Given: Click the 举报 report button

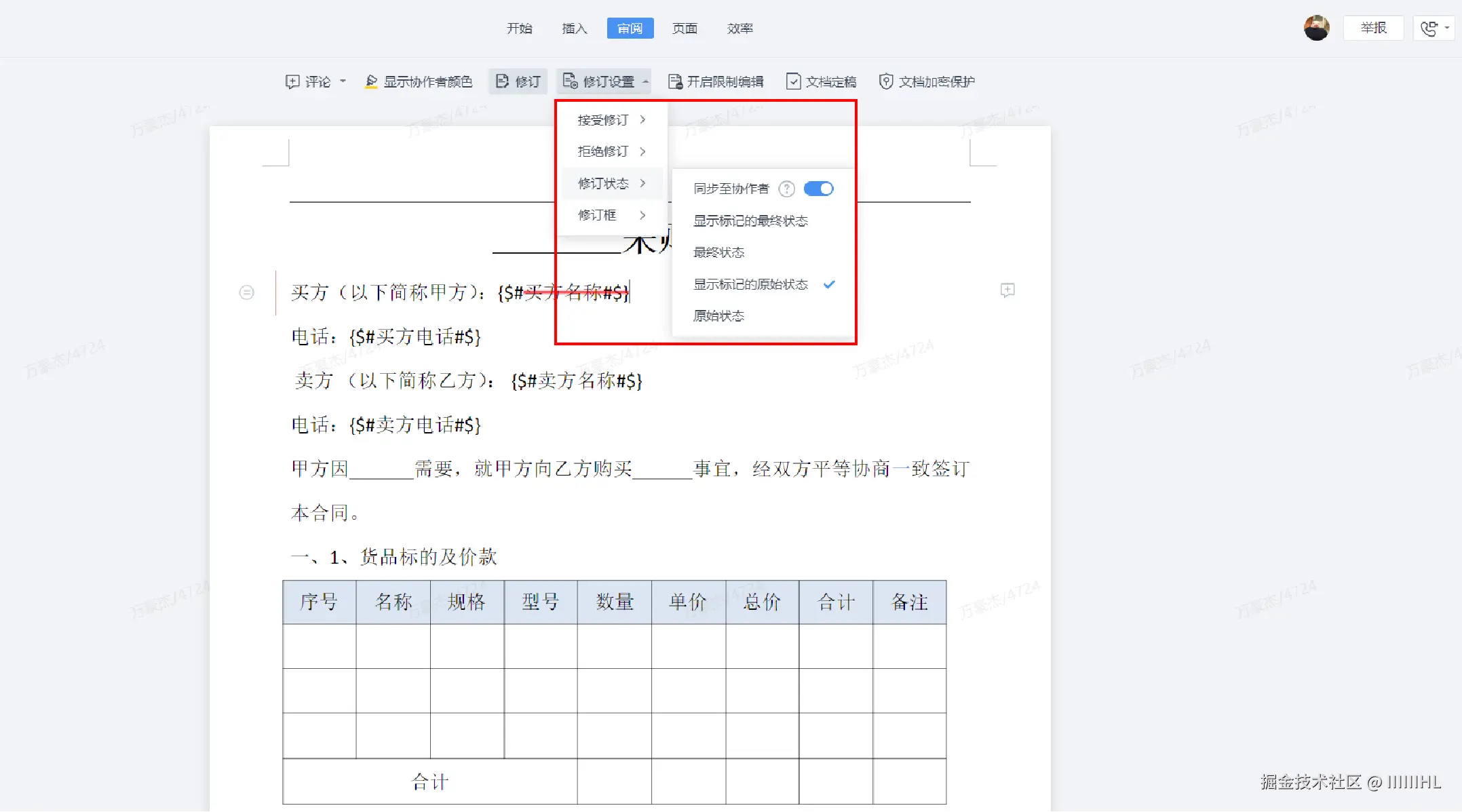Looking at the screenshot, I should (x=1372, y=28).
